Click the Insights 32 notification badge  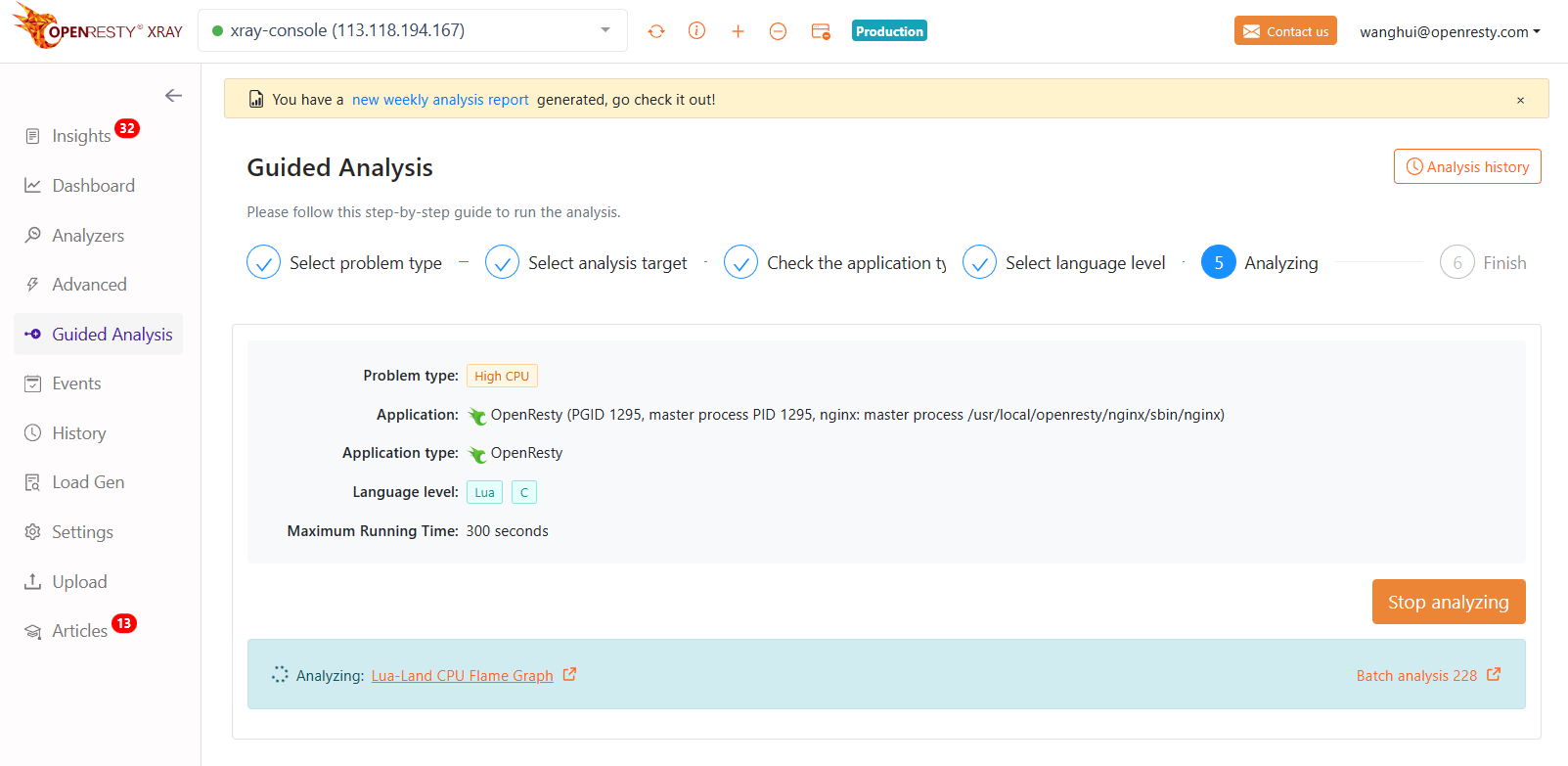click(127, 128)
